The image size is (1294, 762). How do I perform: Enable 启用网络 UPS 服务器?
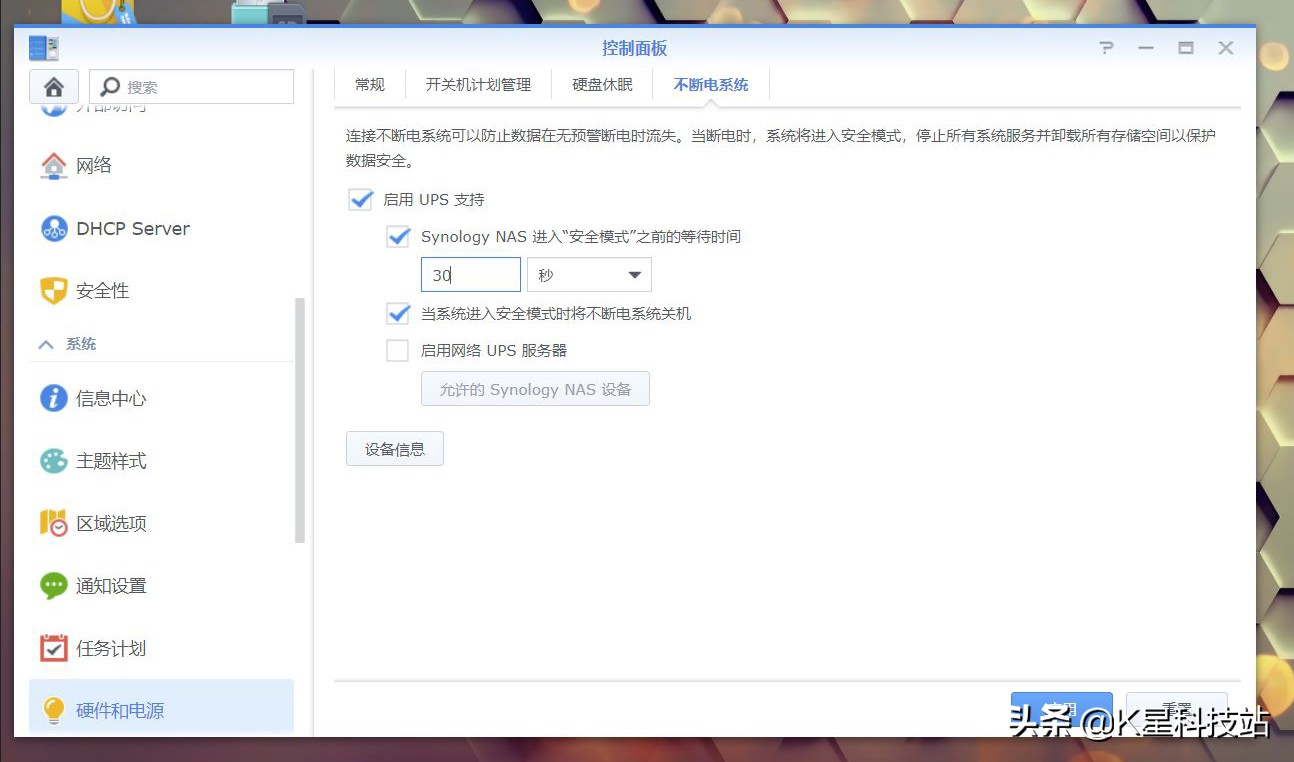click(397, 350)
